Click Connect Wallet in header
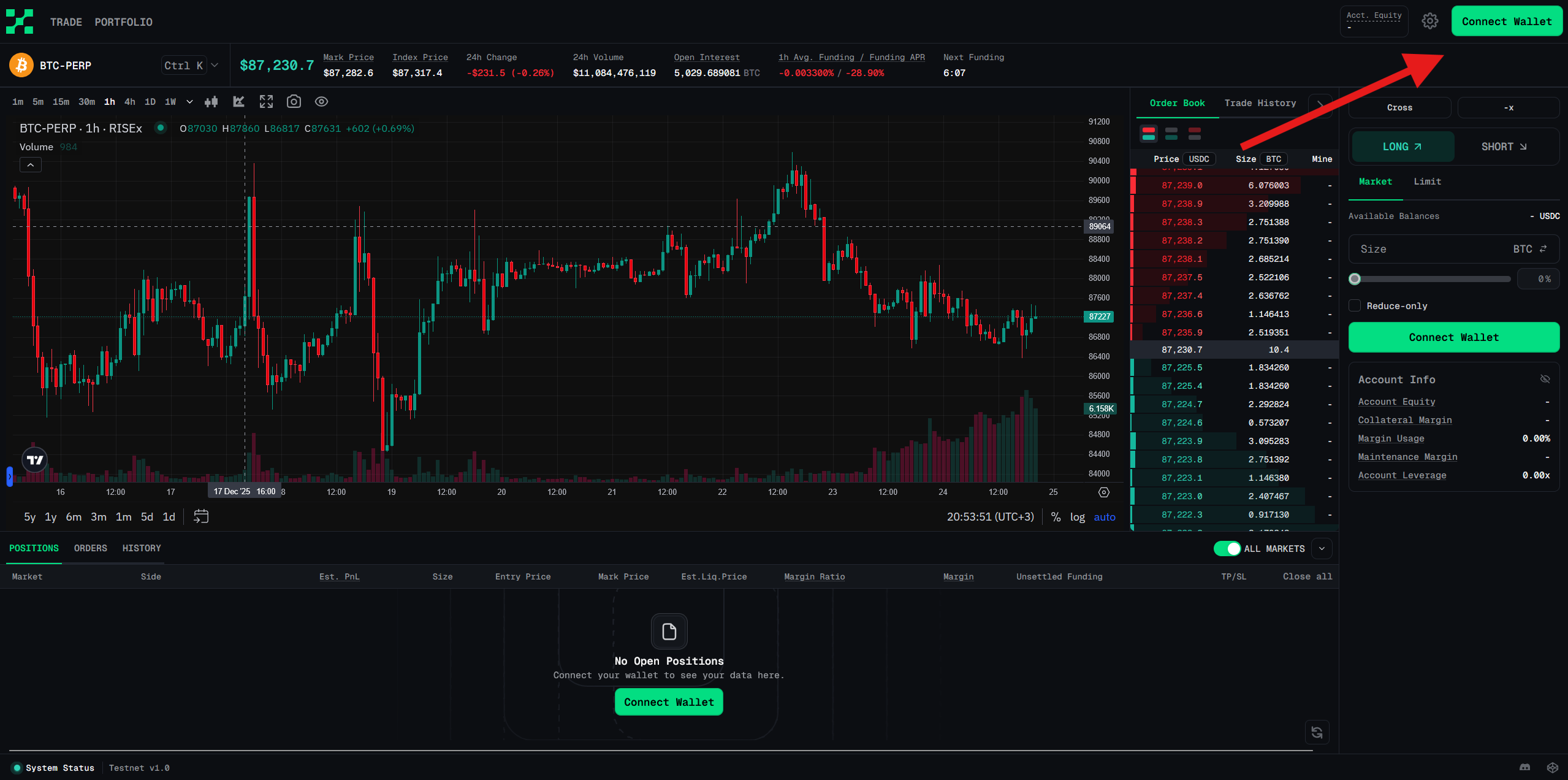Image resolution: width=1568 pixels, height=780 pixels. click(1506, 21)
